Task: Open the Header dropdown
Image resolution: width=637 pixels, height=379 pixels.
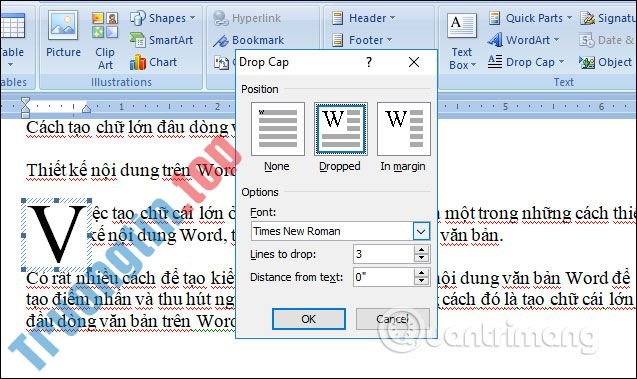Action: 363,18
